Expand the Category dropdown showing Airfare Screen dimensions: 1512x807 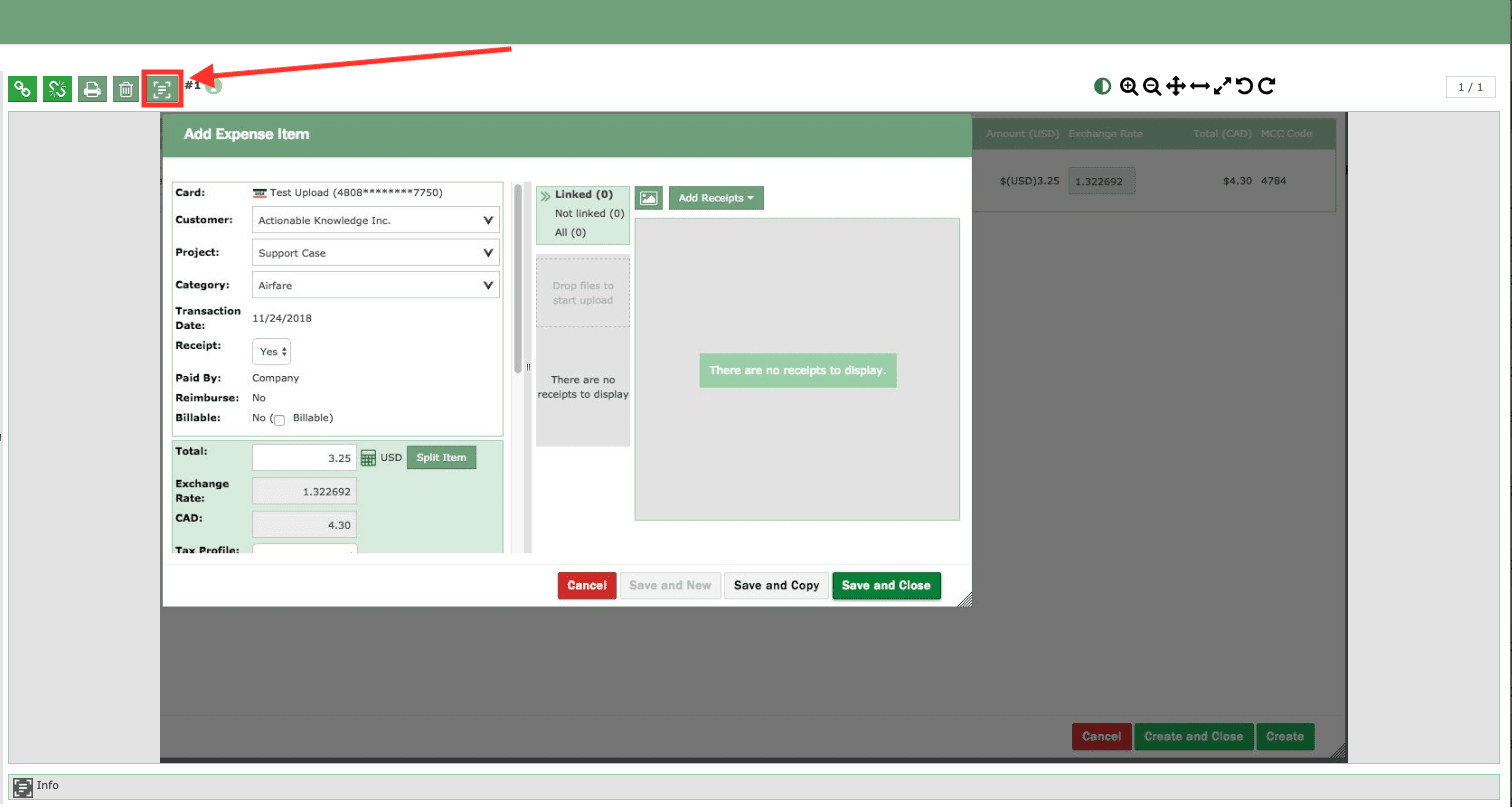376,285
